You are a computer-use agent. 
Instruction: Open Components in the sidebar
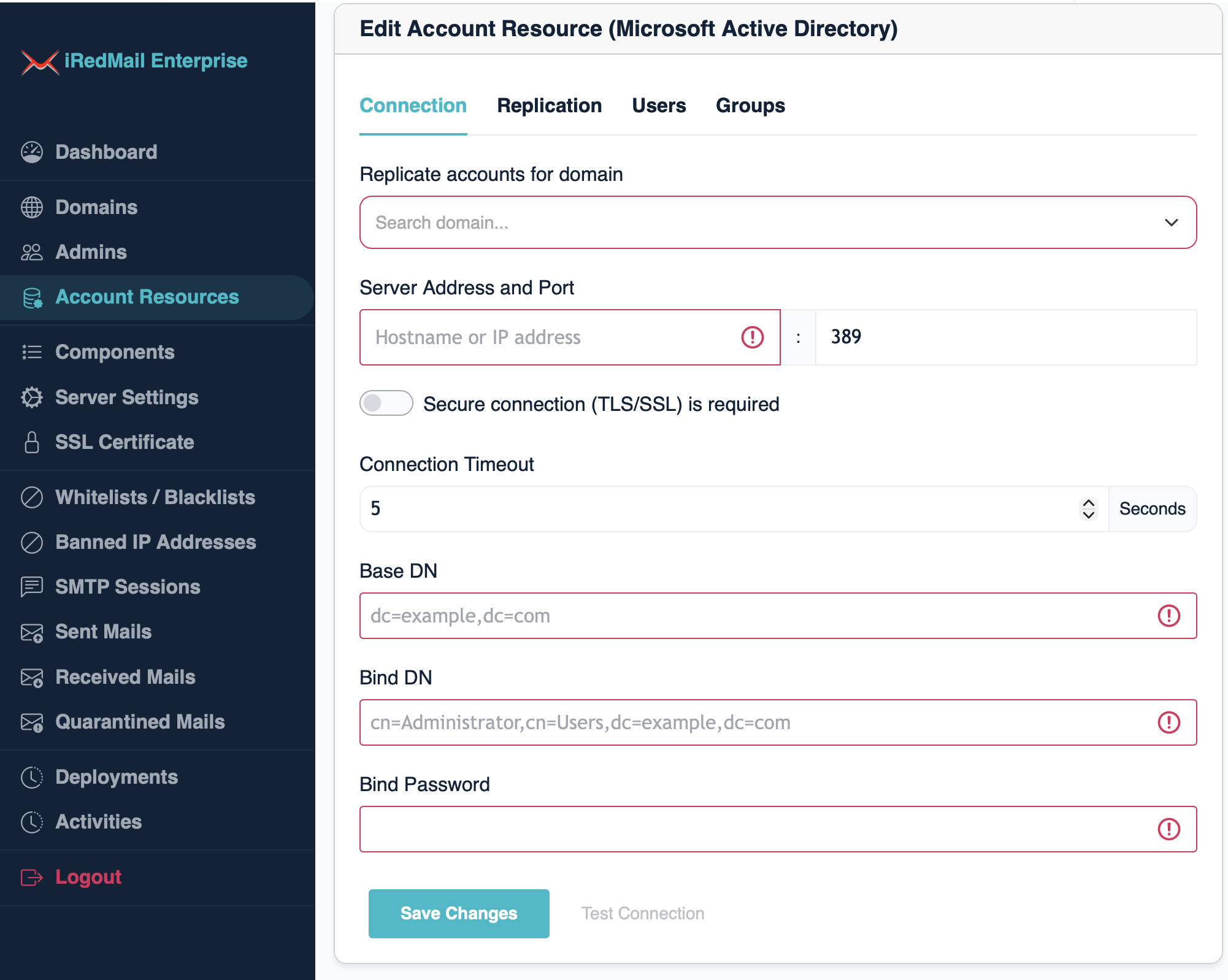[x=114, y=352]
